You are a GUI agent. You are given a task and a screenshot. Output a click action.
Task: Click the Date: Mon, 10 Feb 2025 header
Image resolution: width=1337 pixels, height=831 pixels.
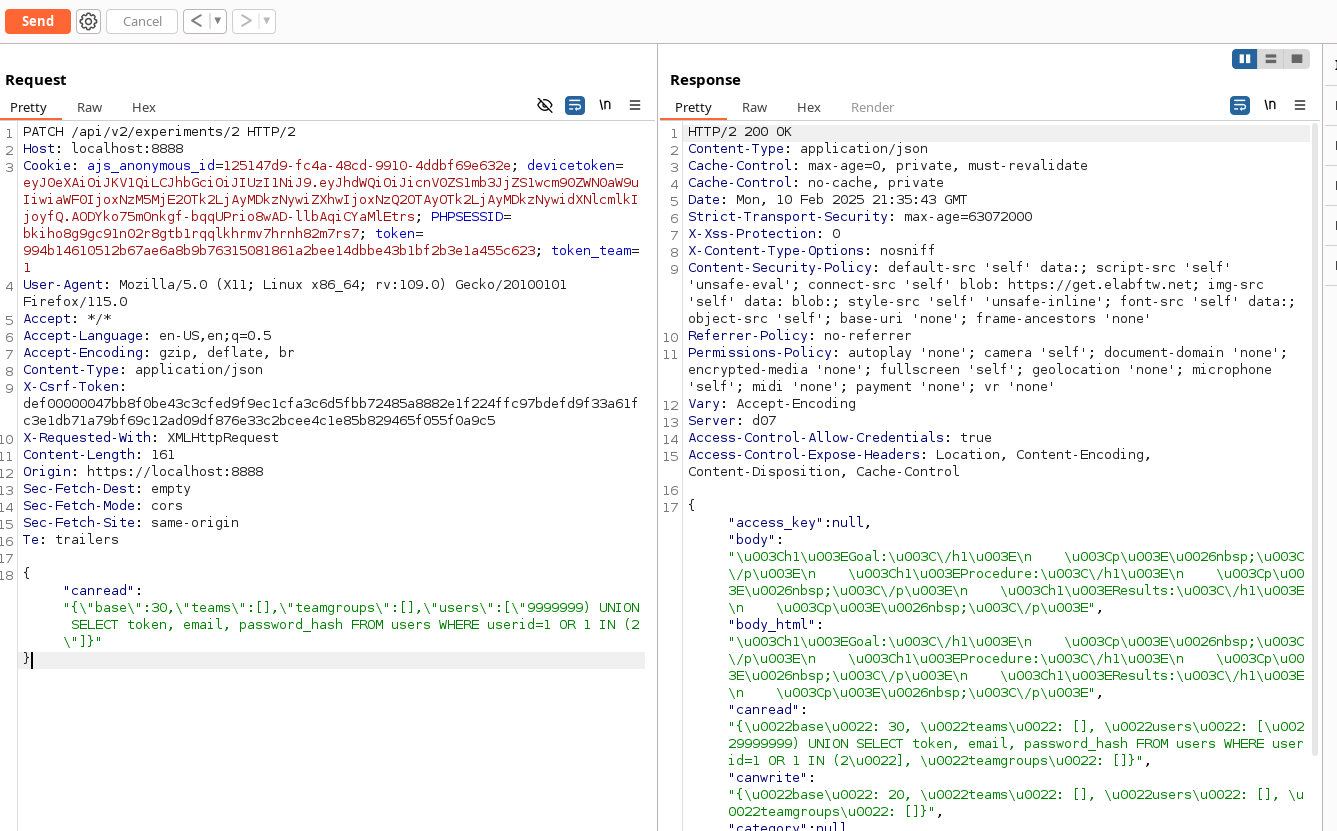pyautogui.click(x=828, y=199)
